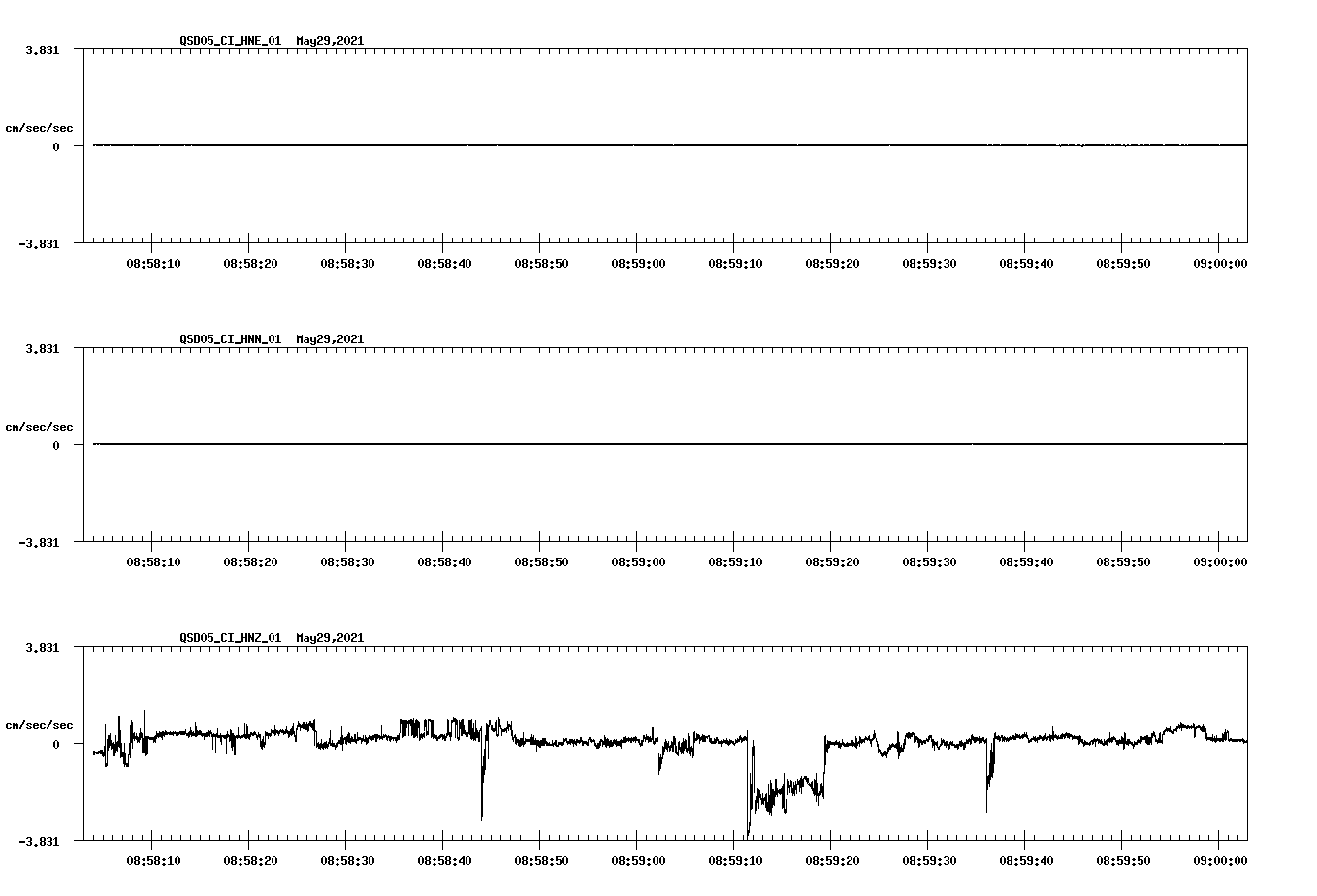Viewport: 1317px width, 896px height.
Task: Click the 08:58:30 tick label on the middle plot
Action: (346, 560)
